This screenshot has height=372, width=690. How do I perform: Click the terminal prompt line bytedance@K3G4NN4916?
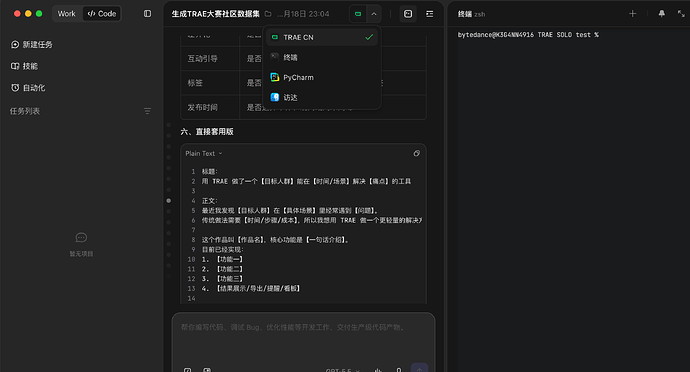click(528, 35)
